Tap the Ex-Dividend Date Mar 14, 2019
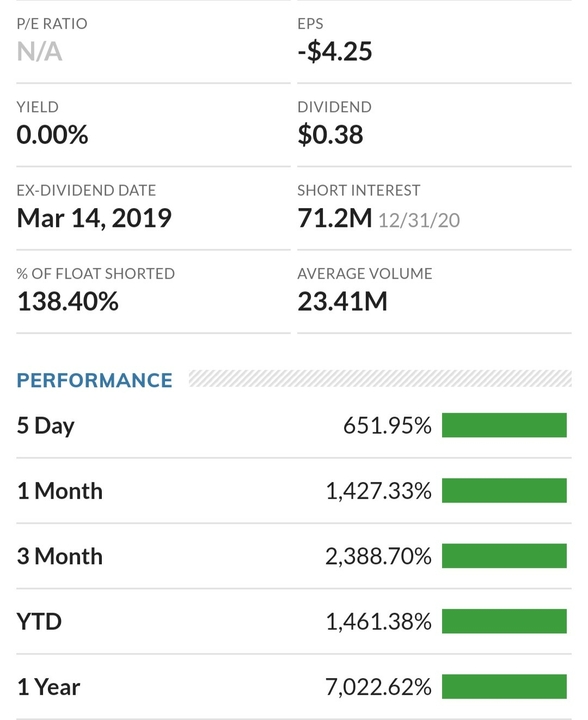588x720 pixels. 94,218
